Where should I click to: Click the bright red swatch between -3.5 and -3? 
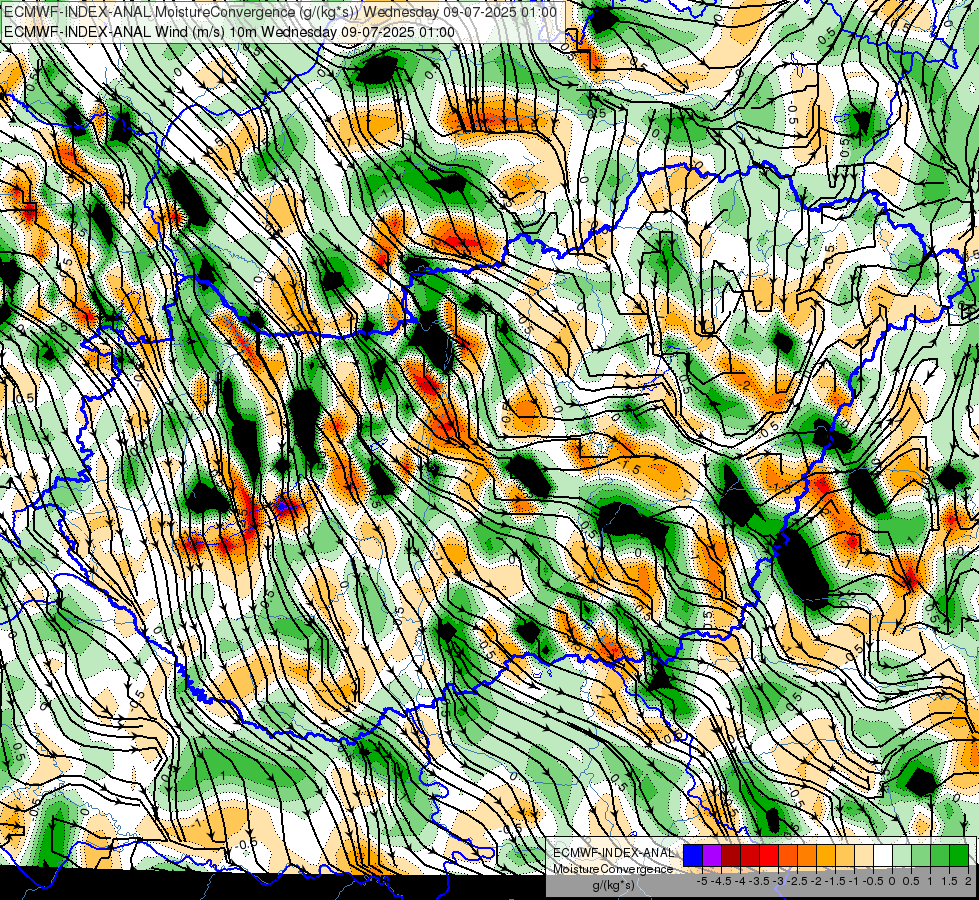769,856
